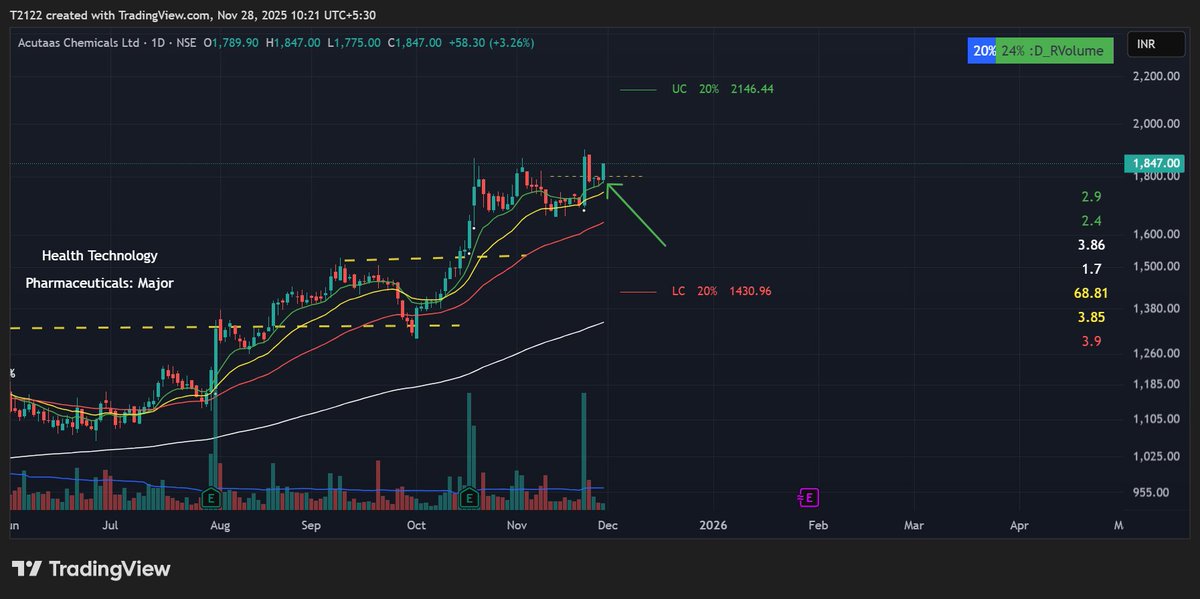
Task: Click the Nov label on time axis
Action: [x=516, y=525]
